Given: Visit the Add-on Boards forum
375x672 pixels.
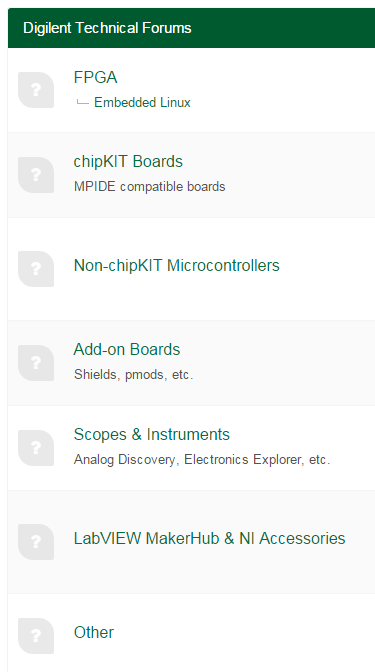Looking at the screenshot, I should [x=127, y=349].
